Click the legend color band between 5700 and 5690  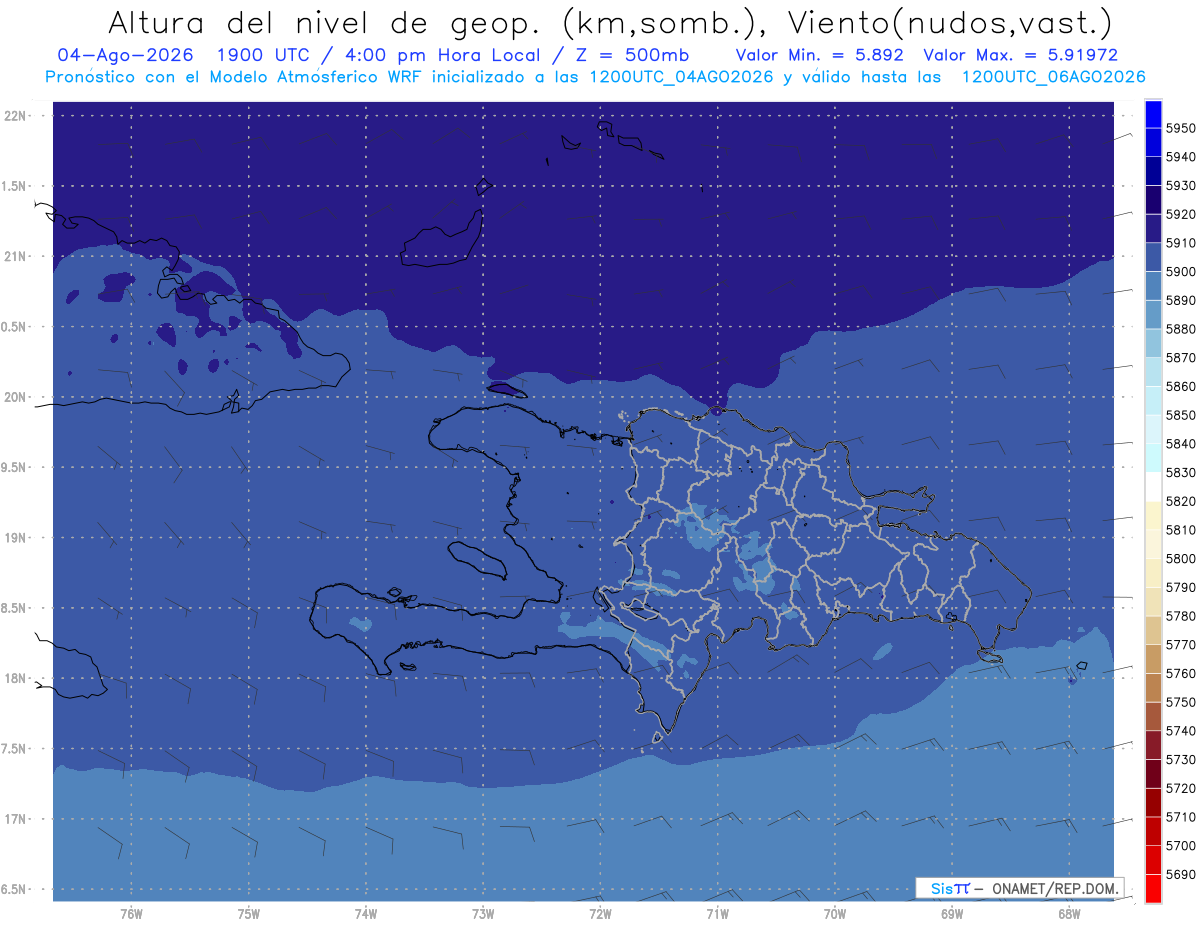(1153, 859)
